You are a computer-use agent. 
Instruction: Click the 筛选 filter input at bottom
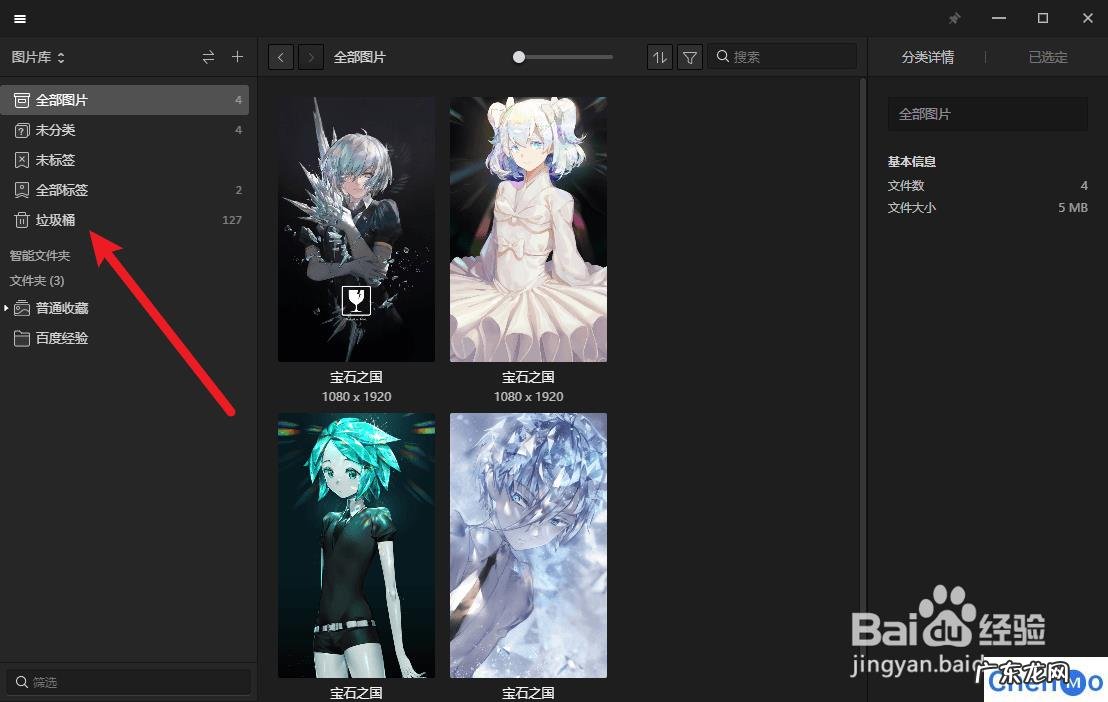[x=130, y=682]
